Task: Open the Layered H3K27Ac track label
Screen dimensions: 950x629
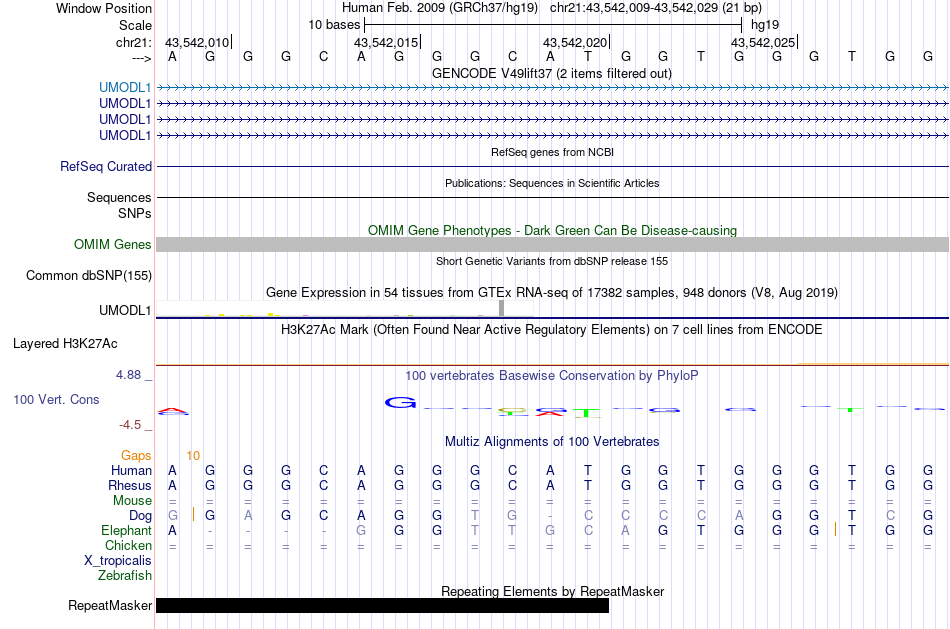Action: point(65,344)
